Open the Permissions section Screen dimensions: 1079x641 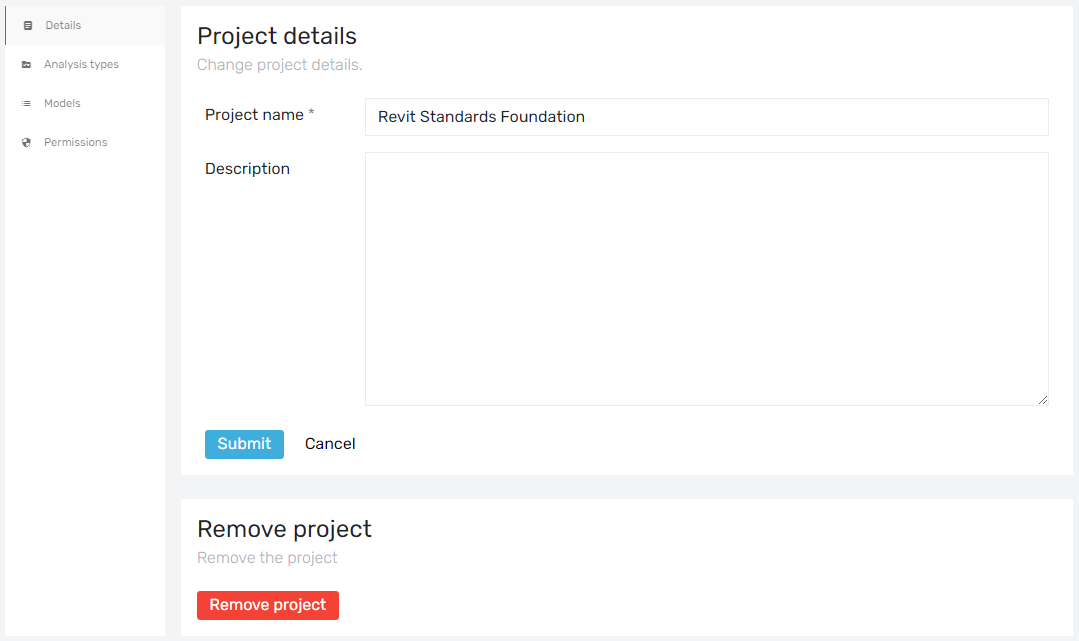pos(75,142)
